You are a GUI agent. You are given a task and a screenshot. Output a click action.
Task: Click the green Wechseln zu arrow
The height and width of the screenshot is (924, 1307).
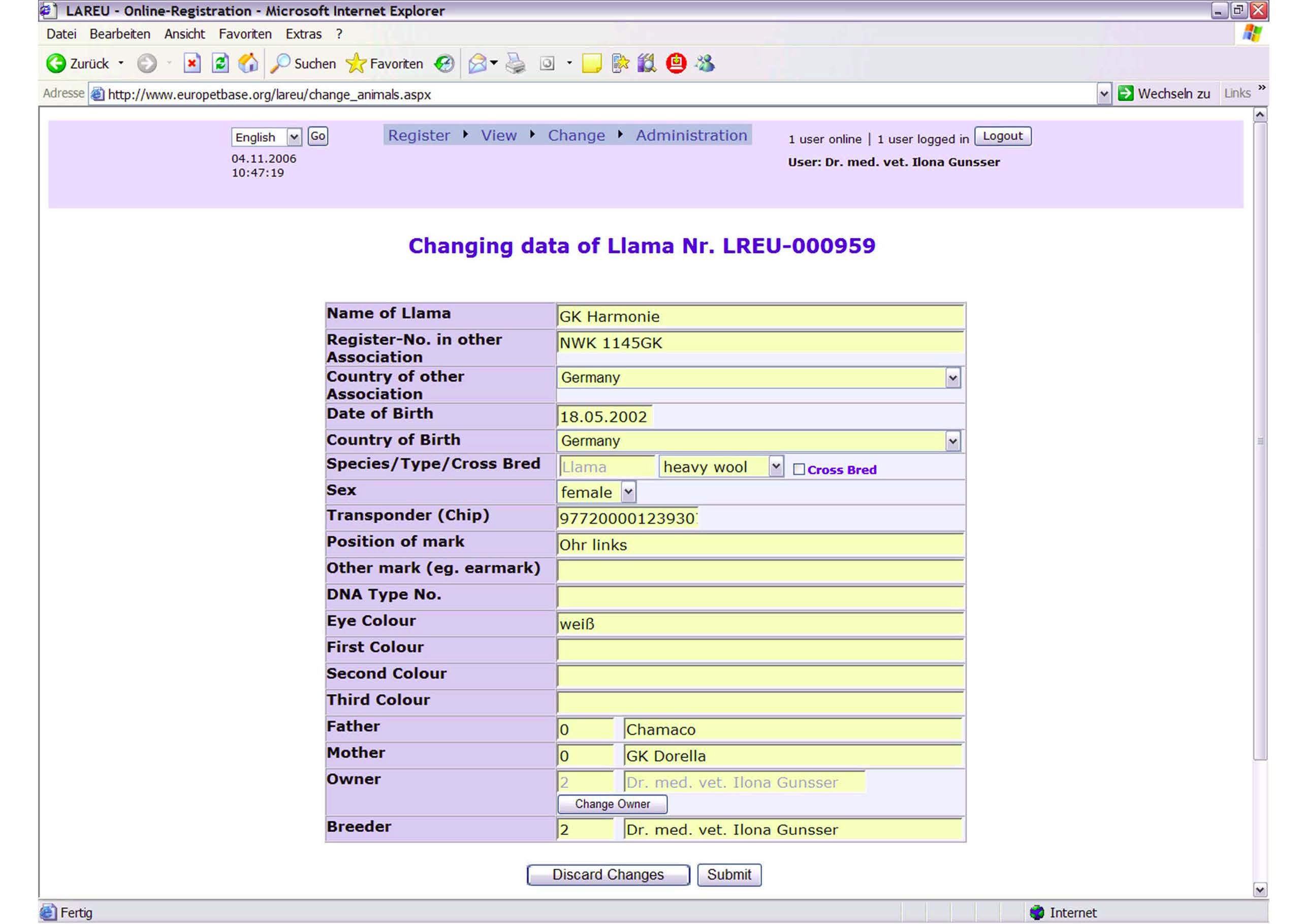(1126, 93)
